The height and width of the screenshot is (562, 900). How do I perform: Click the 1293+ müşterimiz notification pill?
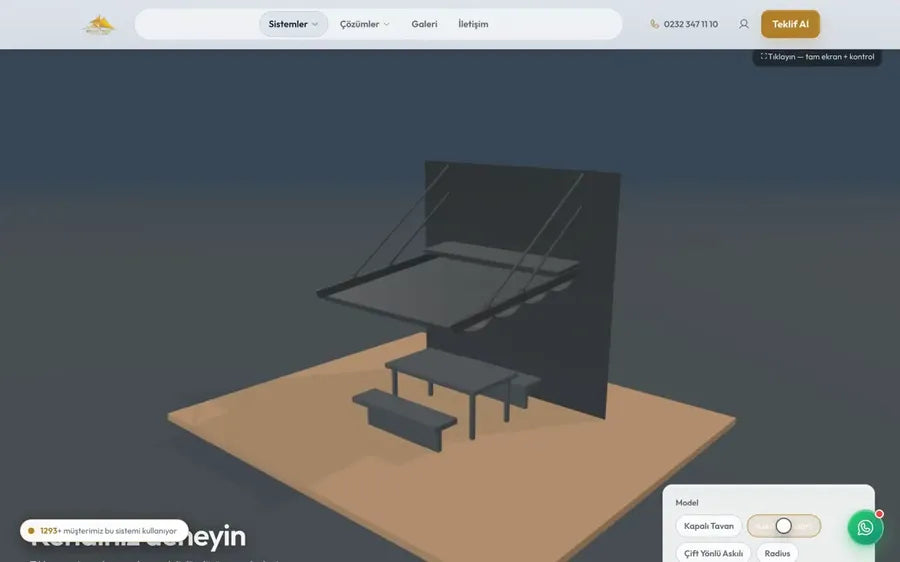[x=104, y=531]
